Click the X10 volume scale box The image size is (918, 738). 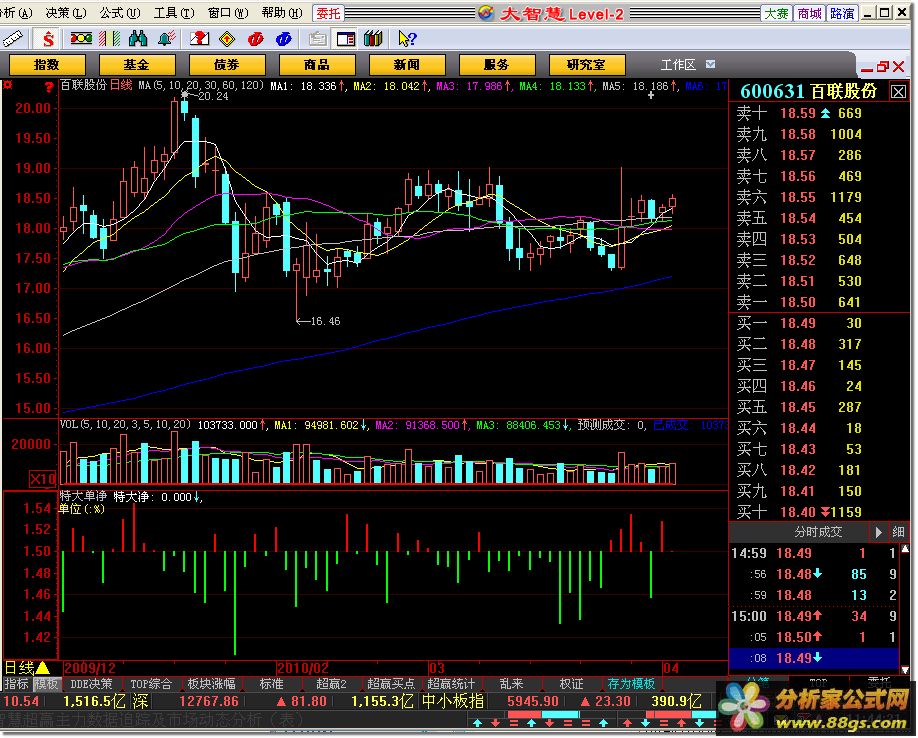43,479
